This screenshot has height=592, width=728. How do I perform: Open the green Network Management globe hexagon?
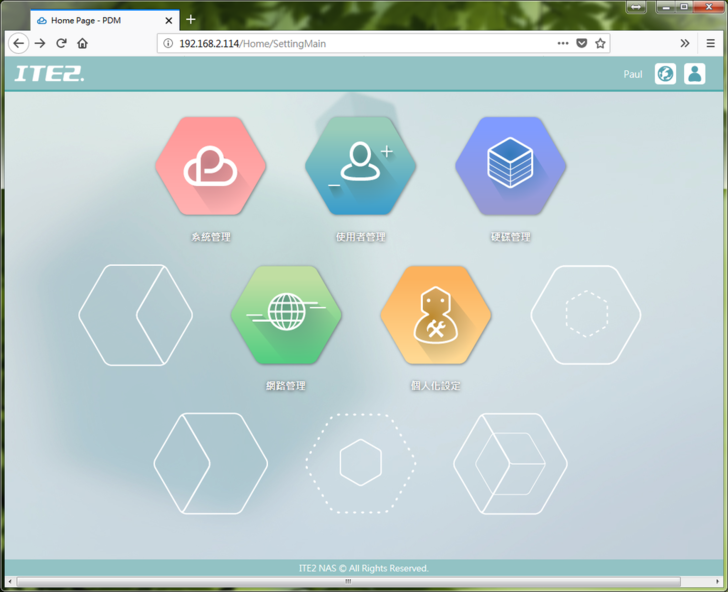(x=286, y=314)
